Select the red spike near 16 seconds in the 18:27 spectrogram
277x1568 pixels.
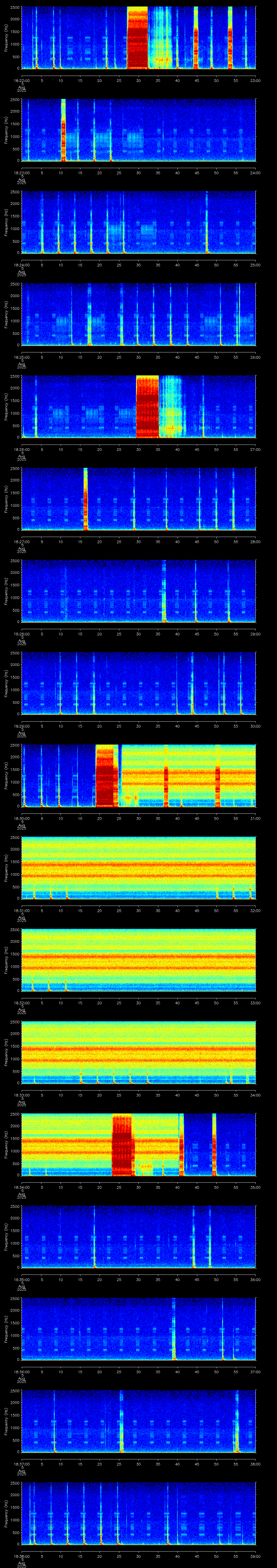pos(86,499)
